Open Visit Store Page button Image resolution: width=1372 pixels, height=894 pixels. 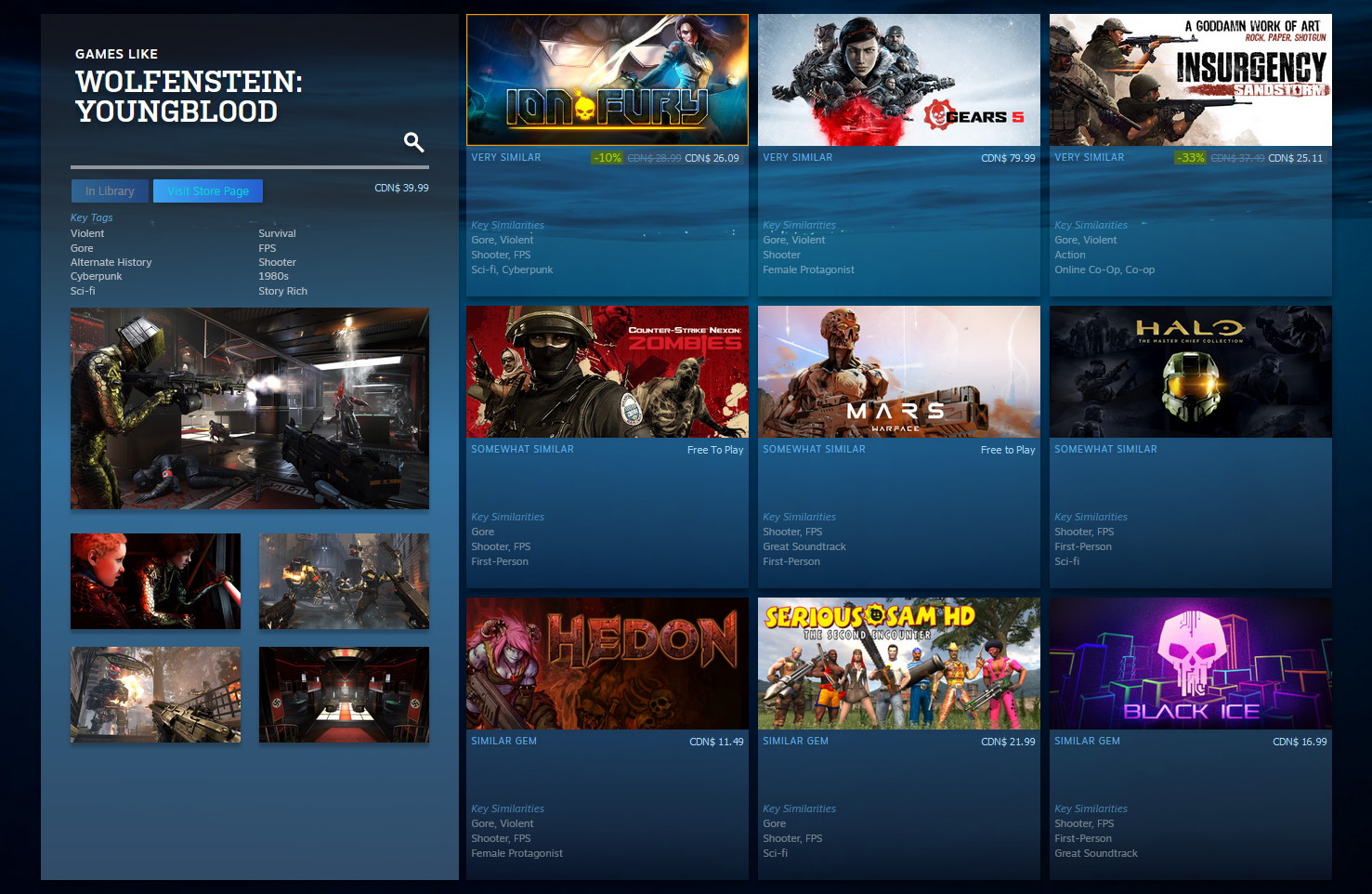tap(208, 191)
